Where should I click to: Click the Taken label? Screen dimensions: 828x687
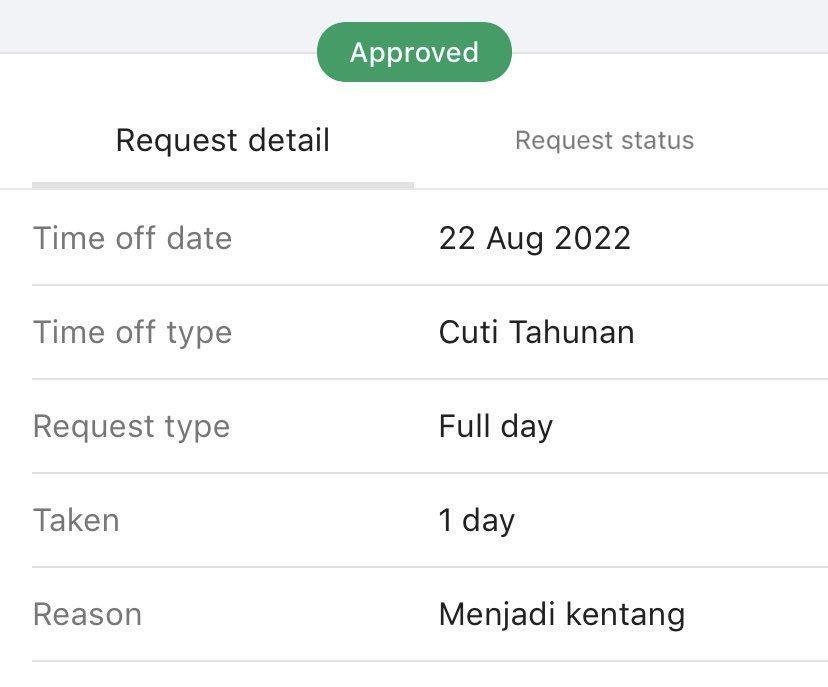77,520
